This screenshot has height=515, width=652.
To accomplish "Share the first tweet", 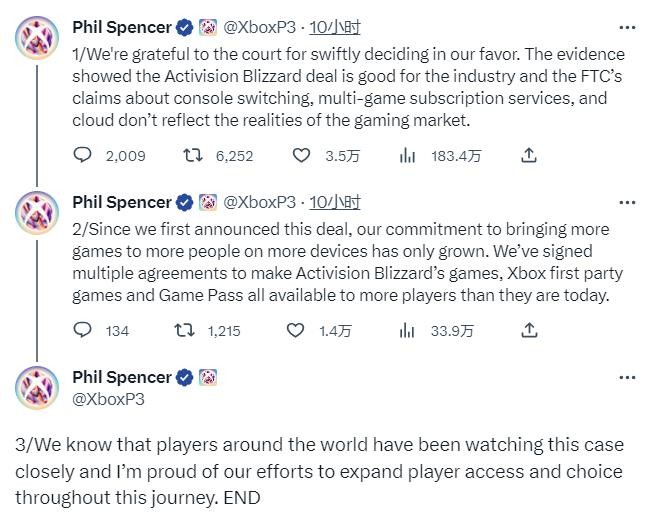I will point(529,155).
